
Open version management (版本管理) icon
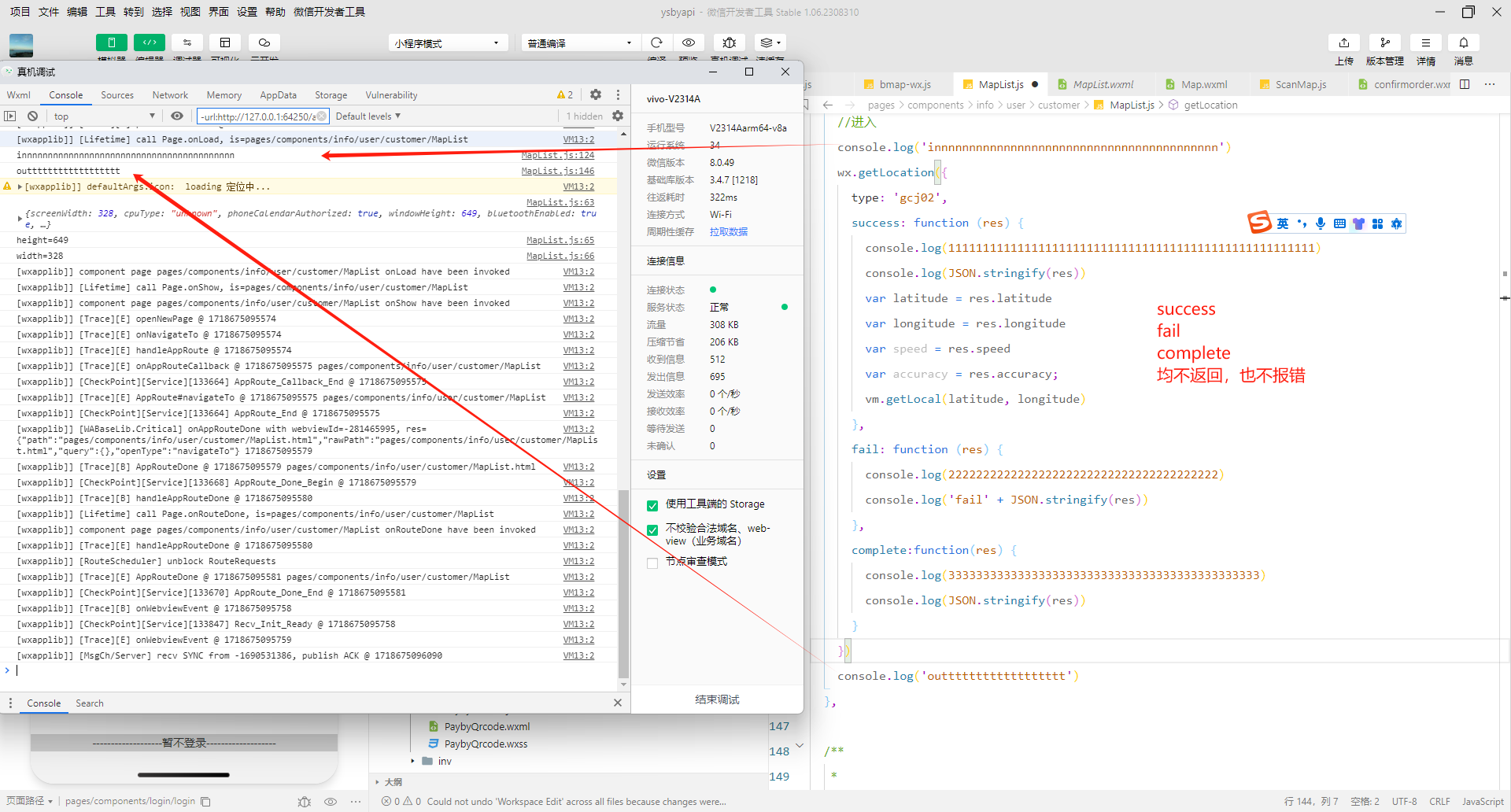tap(1385, 42)
